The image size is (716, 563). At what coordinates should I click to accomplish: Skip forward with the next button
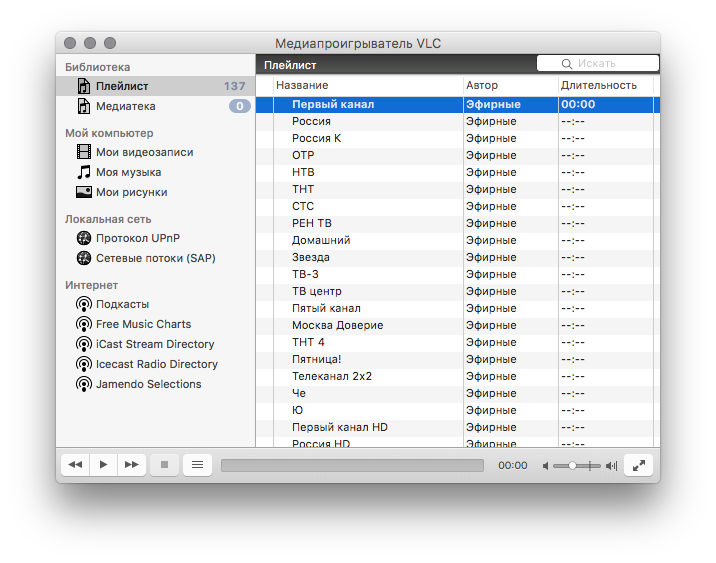132,465
